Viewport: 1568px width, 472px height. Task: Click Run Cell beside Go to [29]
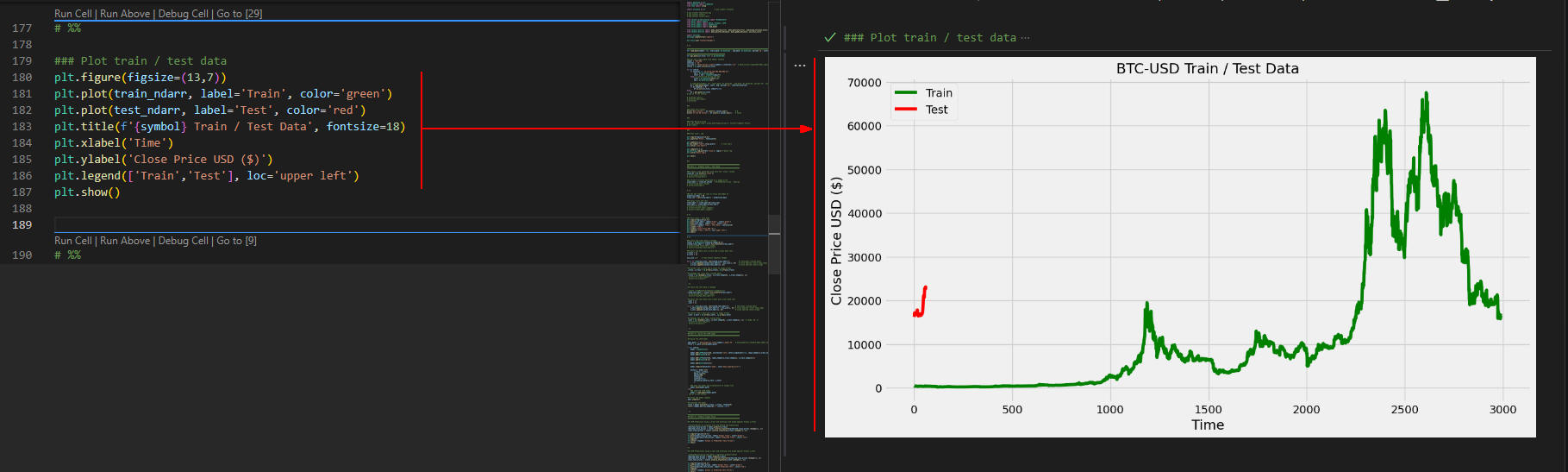[73, 14]
